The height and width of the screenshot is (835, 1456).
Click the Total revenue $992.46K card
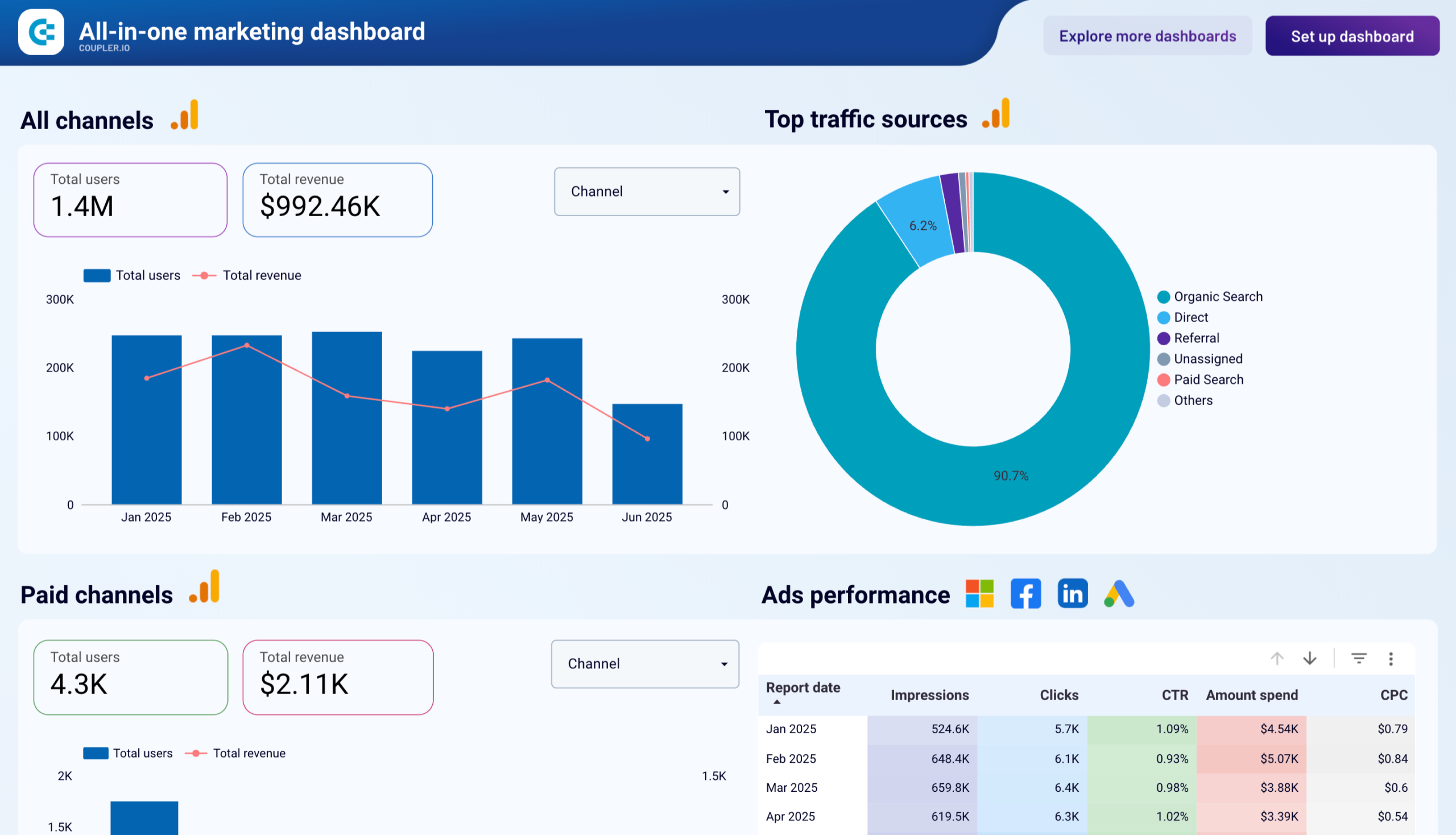tap(337, 200)
